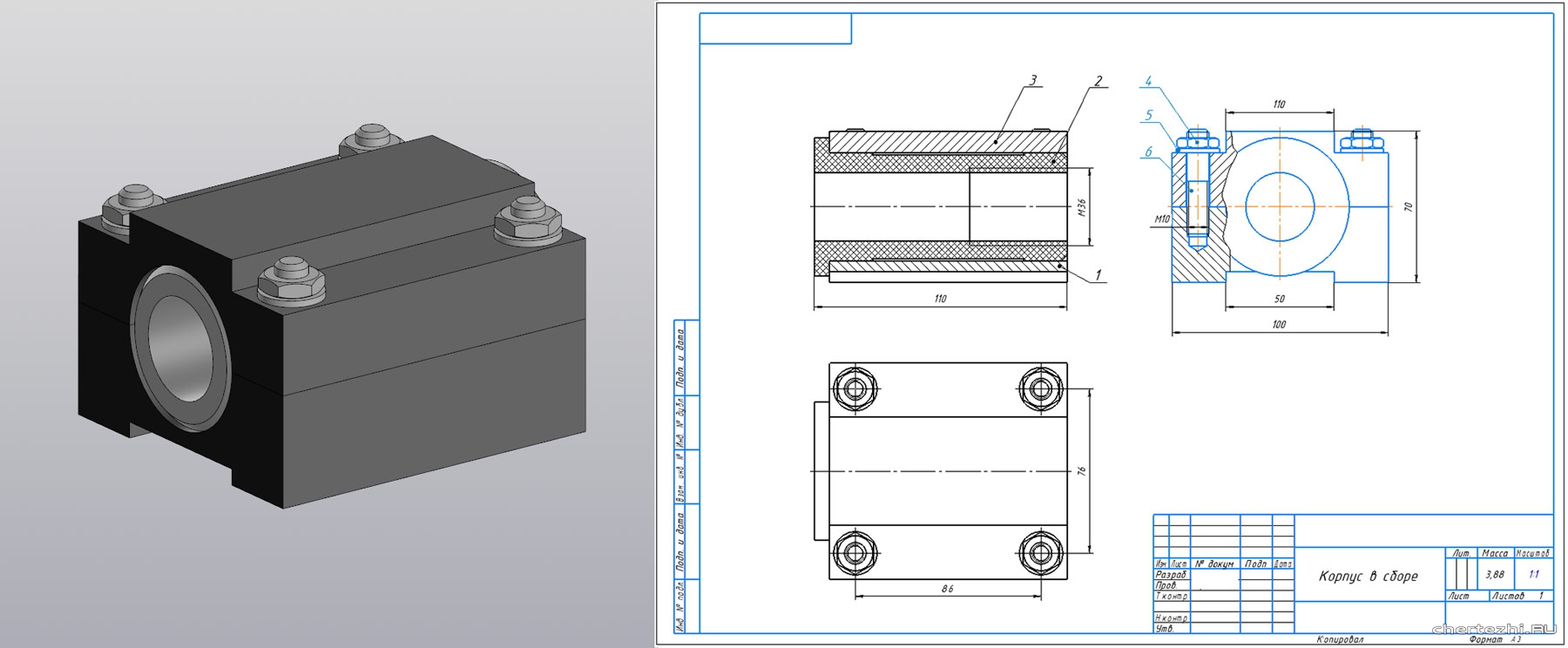Click the cylindrical bore in the 3D model
Image resolution: width=1568 pixels, height=648 pixels.
coord(180,348)
